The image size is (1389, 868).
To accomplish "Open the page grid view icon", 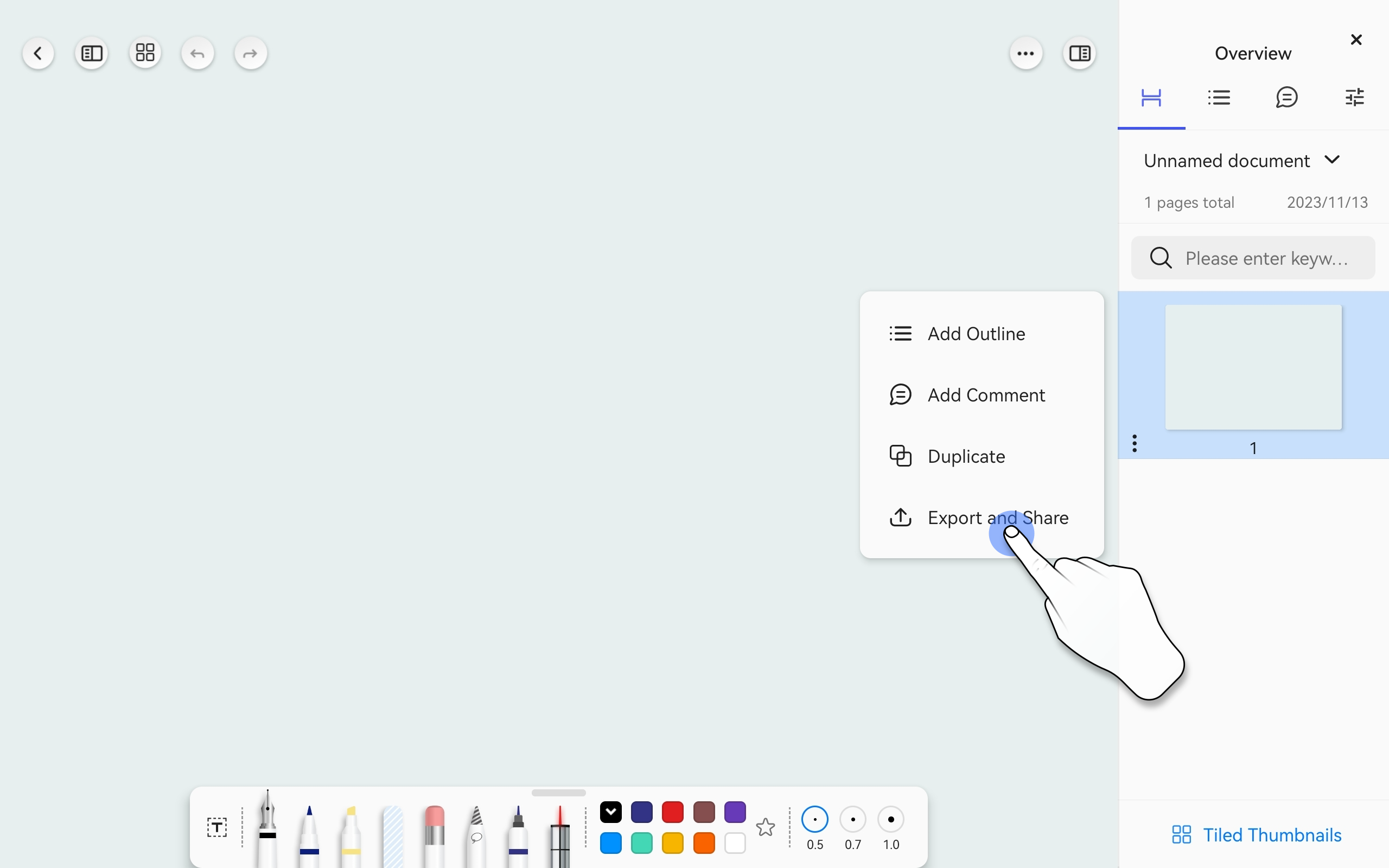I will click(145, 53).
